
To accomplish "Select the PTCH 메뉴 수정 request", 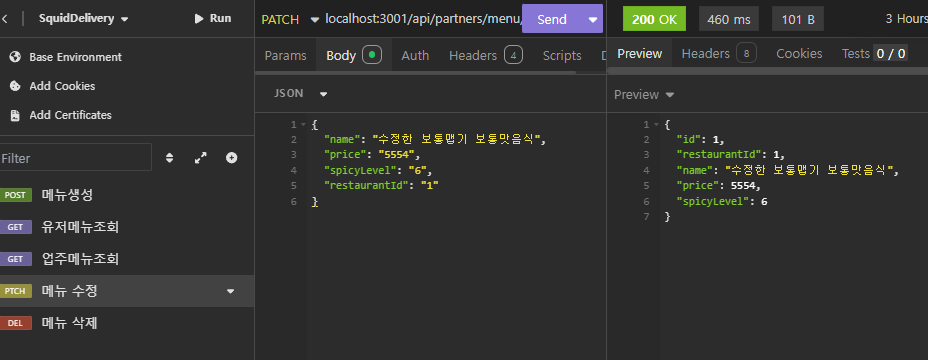I will (x=127, y=291).
